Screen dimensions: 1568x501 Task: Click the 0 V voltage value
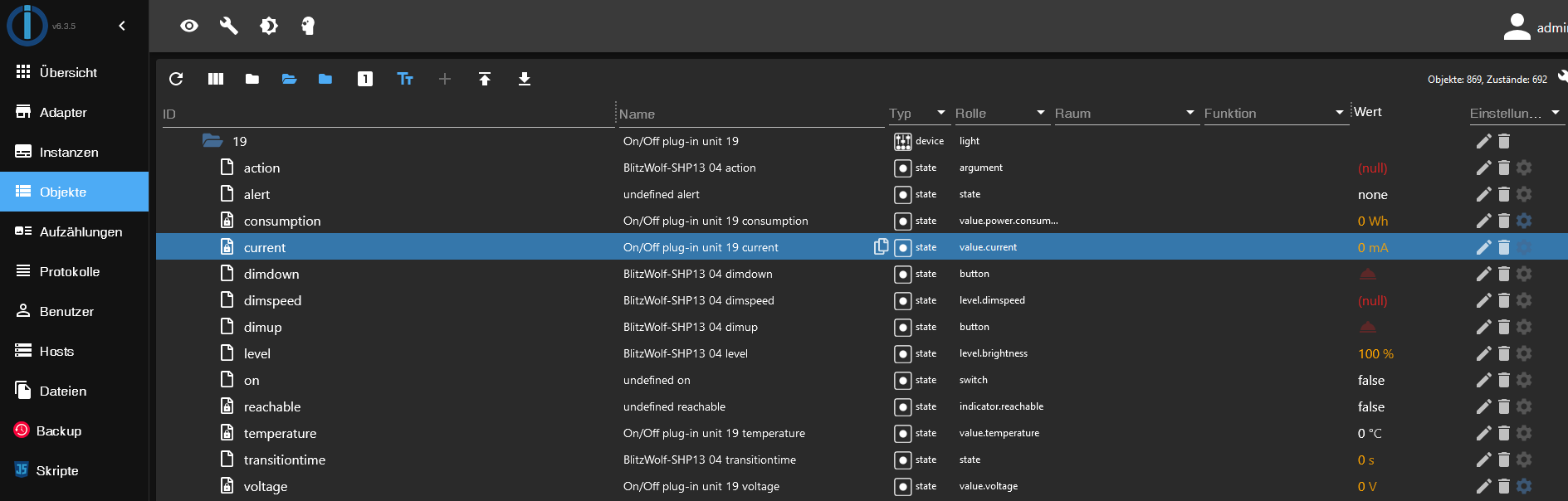(1367, 486)
